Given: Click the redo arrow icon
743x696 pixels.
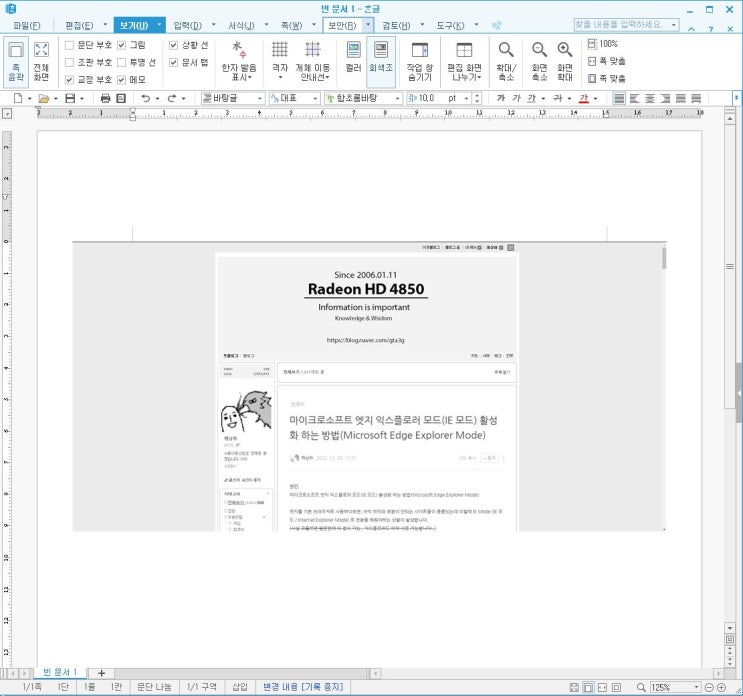Looking at the screenshot, I should coord(172,98).
